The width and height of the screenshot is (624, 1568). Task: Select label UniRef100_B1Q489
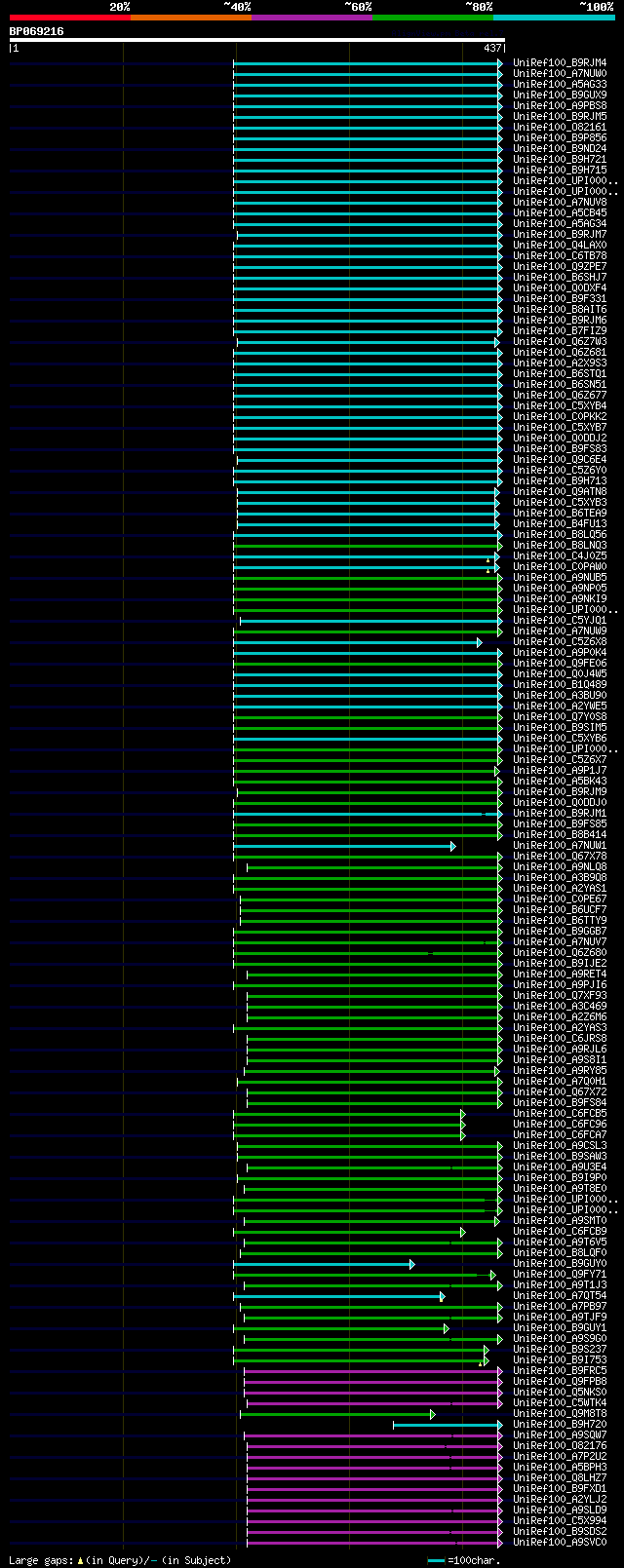click(x=560, y=685)
